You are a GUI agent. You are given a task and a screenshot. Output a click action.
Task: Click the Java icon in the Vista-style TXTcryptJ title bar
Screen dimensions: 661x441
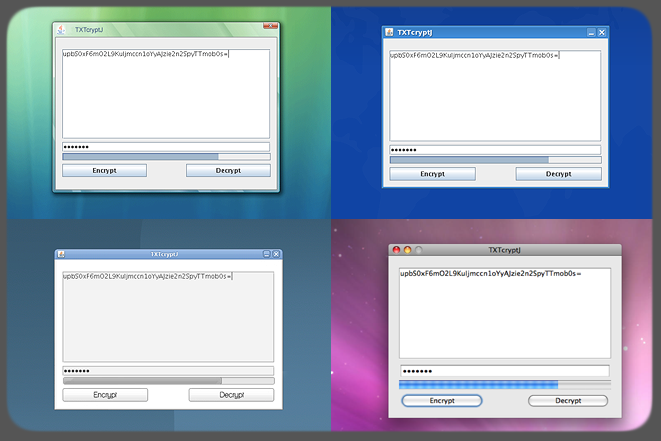tap(62, 29)
